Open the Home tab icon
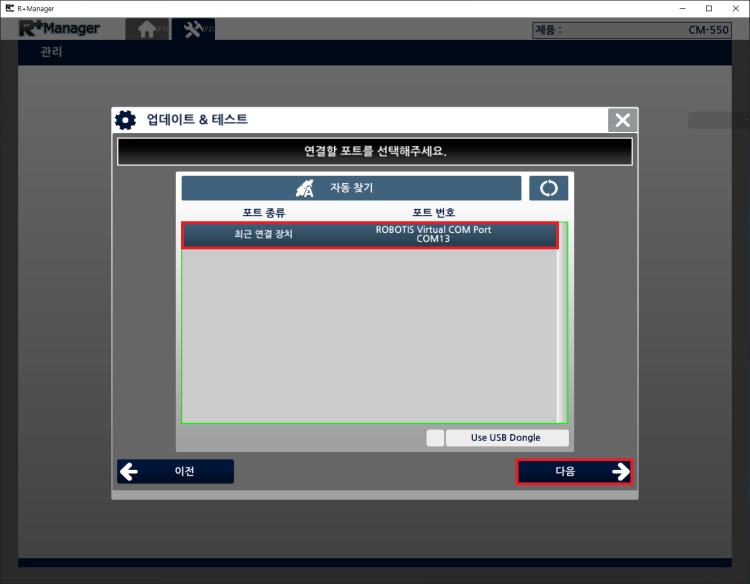750x584 pixels. [147, 29]
